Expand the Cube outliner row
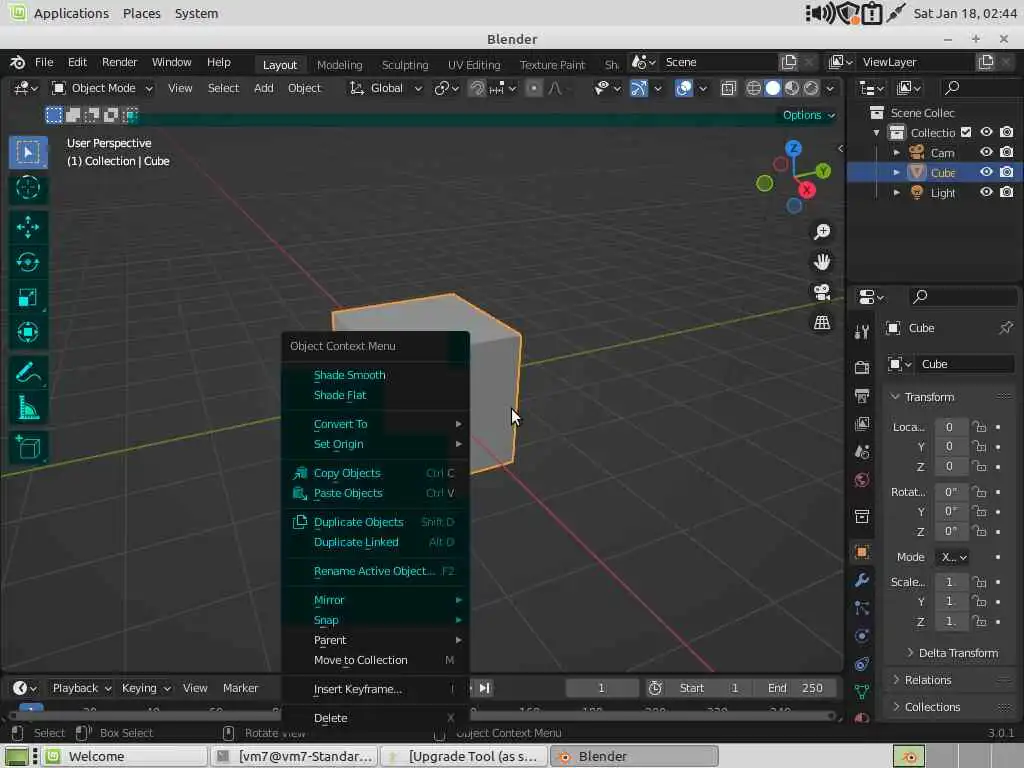The width and height of the screenshot is (1024, 768). coord(896,172)
